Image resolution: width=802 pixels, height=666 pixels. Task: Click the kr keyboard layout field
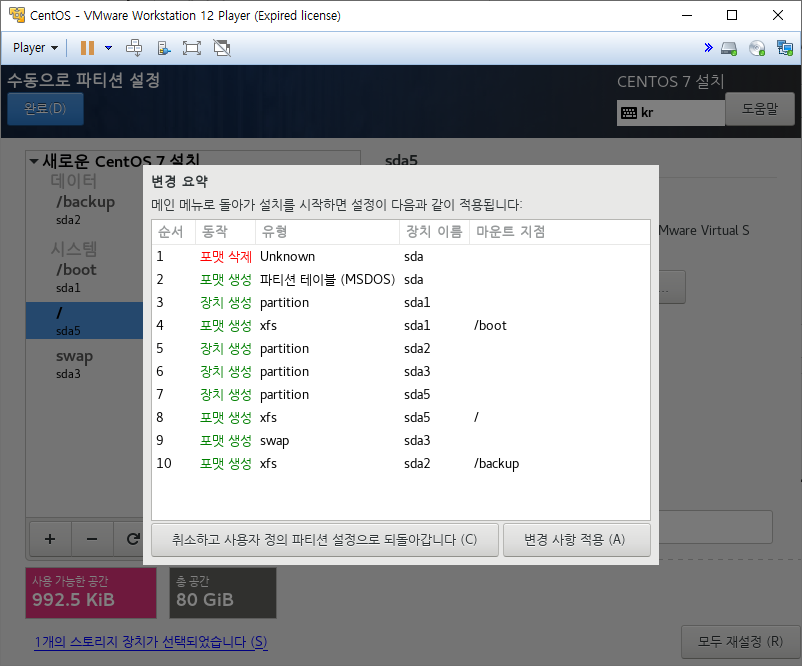point(671,113)
